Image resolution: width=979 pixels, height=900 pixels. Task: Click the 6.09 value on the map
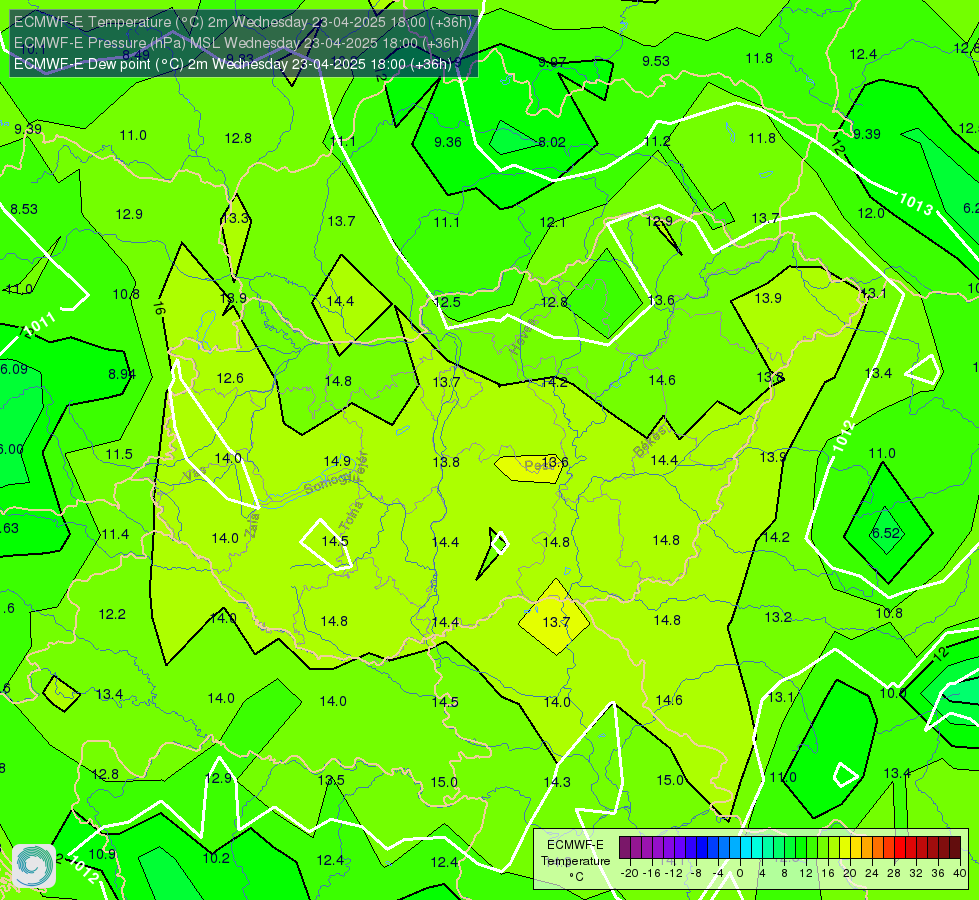coord(14,369)
